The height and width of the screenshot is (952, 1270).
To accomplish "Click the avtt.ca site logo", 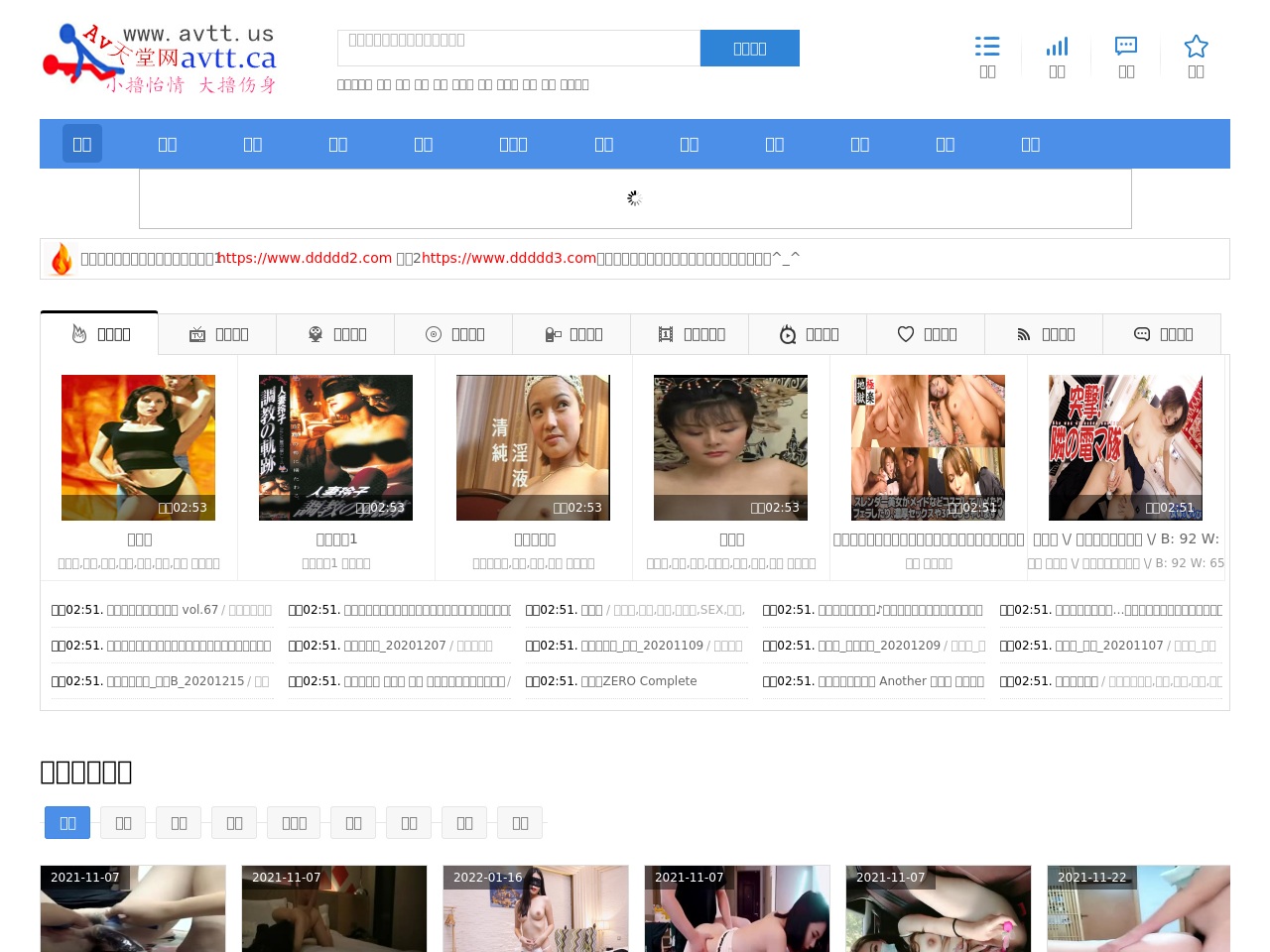I will [x=160, y=59].
